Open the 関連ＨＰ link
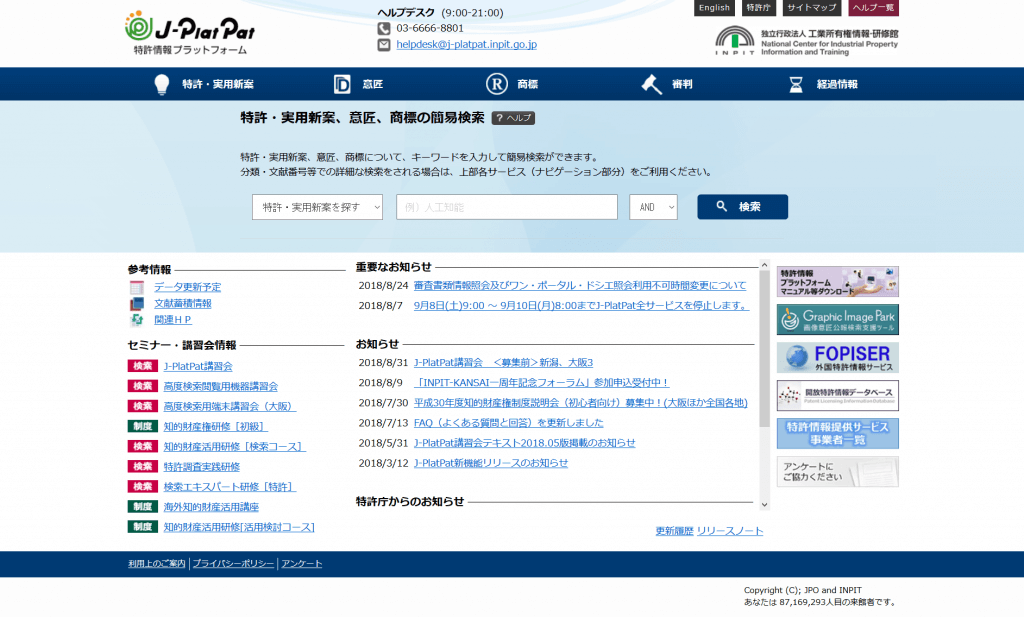Screen dimensions: 1024x617 click(173, 320)
